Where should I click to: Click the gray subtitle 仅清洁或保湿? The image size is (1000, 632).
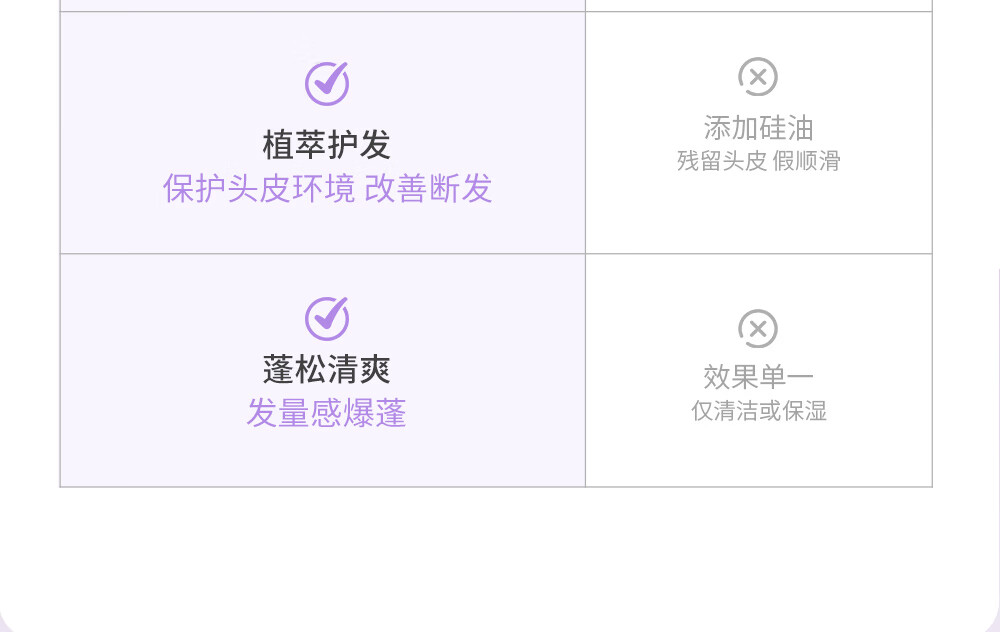click(758, 411)
